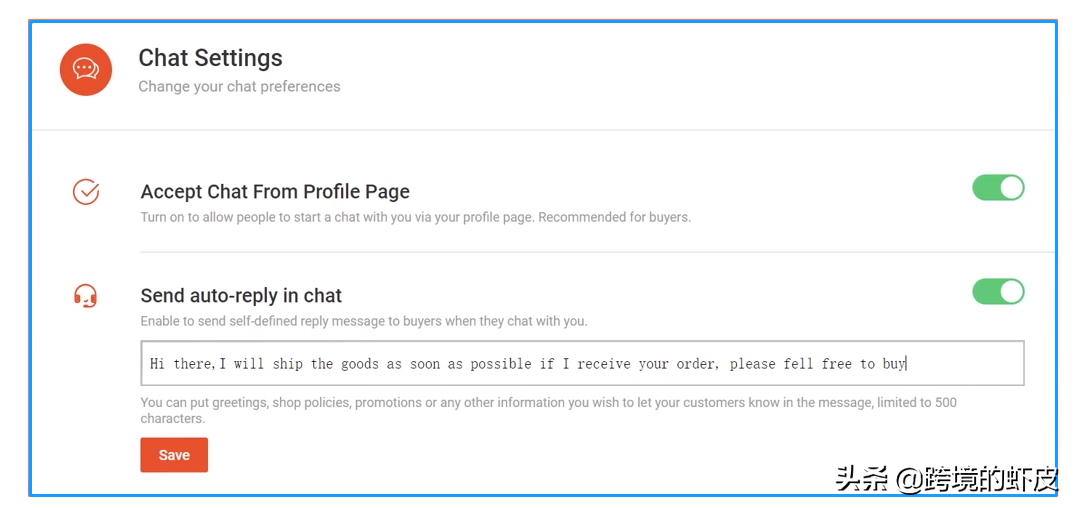
Task: Focus the auto-reply message text box
Action: (x=582, y=363)
